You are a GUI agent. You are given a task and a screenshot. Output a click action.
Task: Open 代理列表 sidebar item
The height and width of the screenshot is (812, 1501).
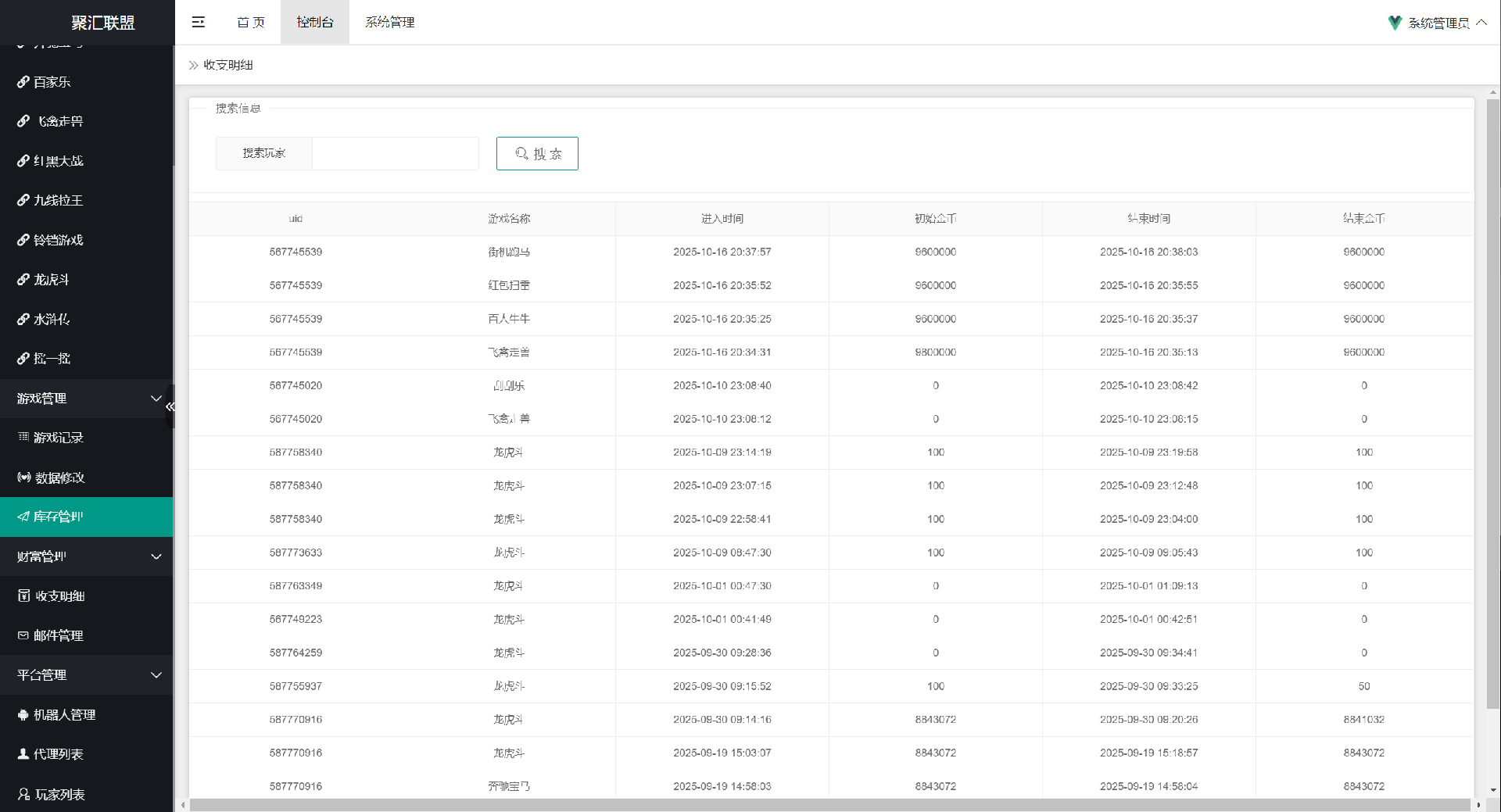click(58, 754)
